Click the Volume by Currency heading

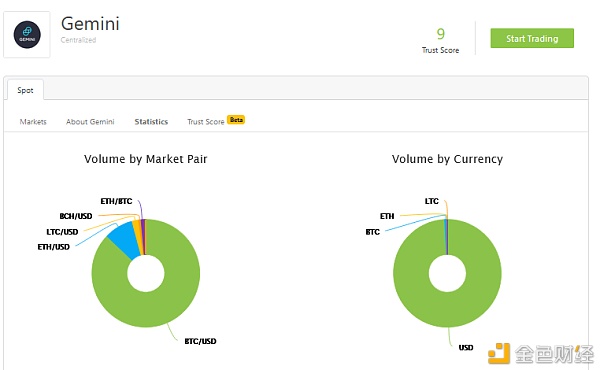(x=447, y=159)
